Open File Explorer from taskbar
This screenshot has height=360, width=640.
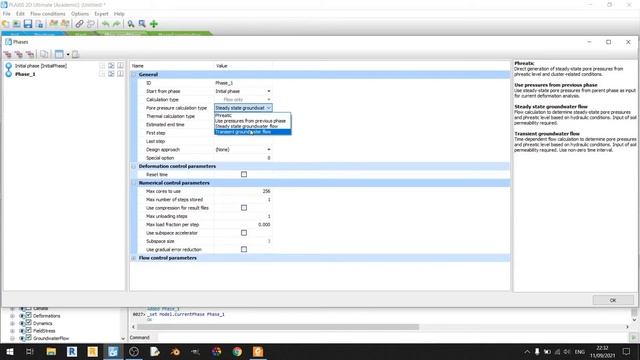51,351
